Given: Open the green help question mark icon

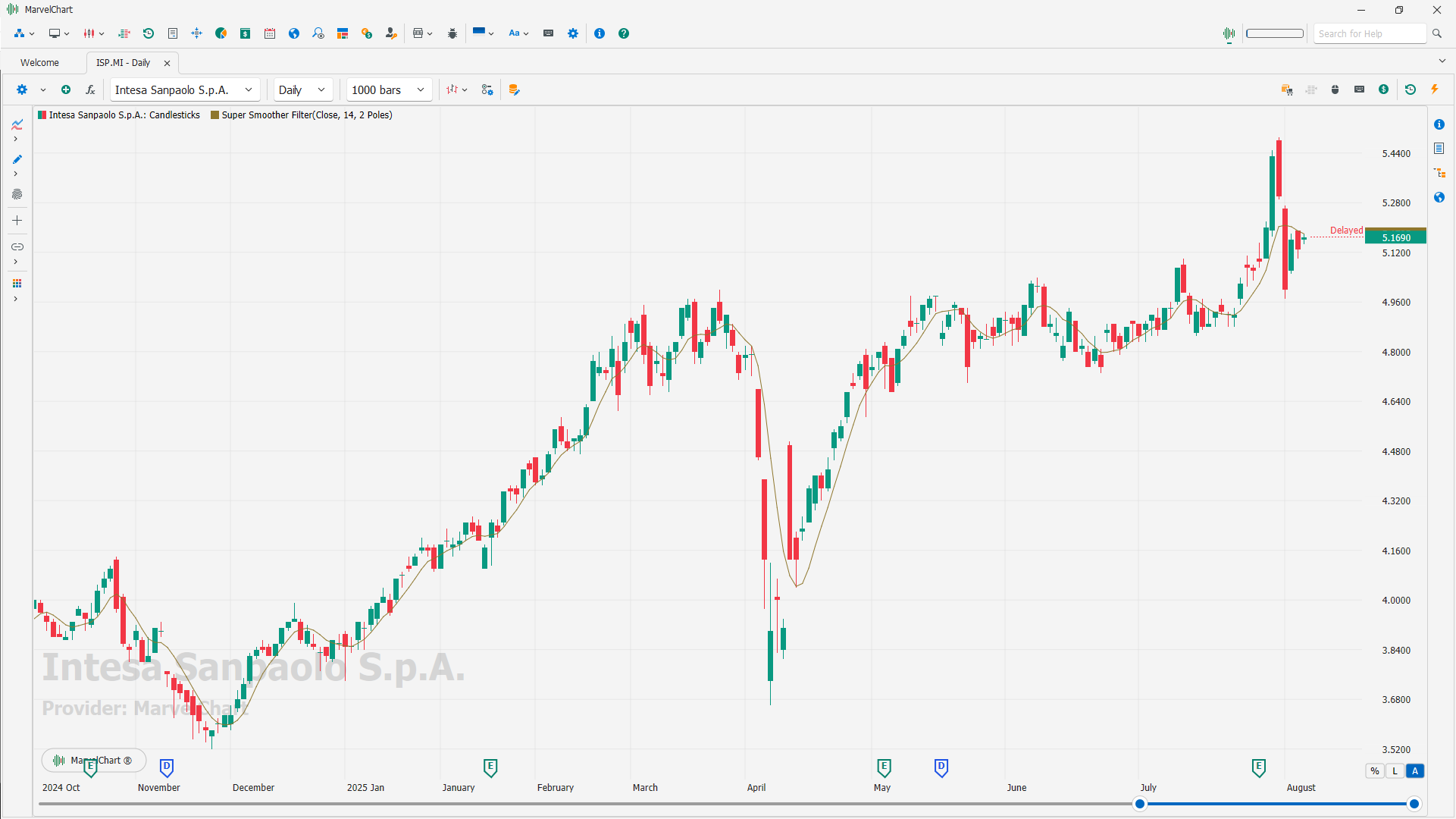Looking at the screenshot, I should point(624,33).
